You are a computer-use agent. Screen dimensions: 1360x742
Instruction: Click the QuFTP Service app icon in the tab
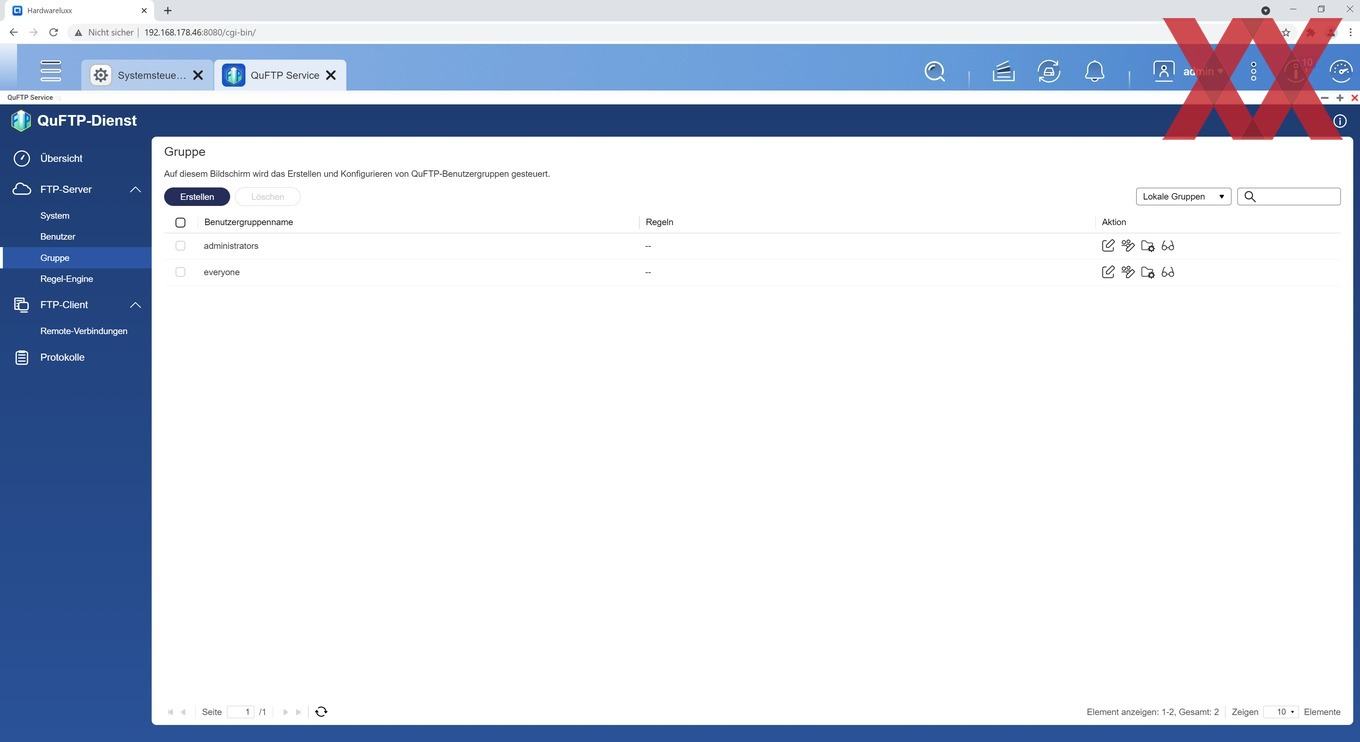tap(233, 75)
